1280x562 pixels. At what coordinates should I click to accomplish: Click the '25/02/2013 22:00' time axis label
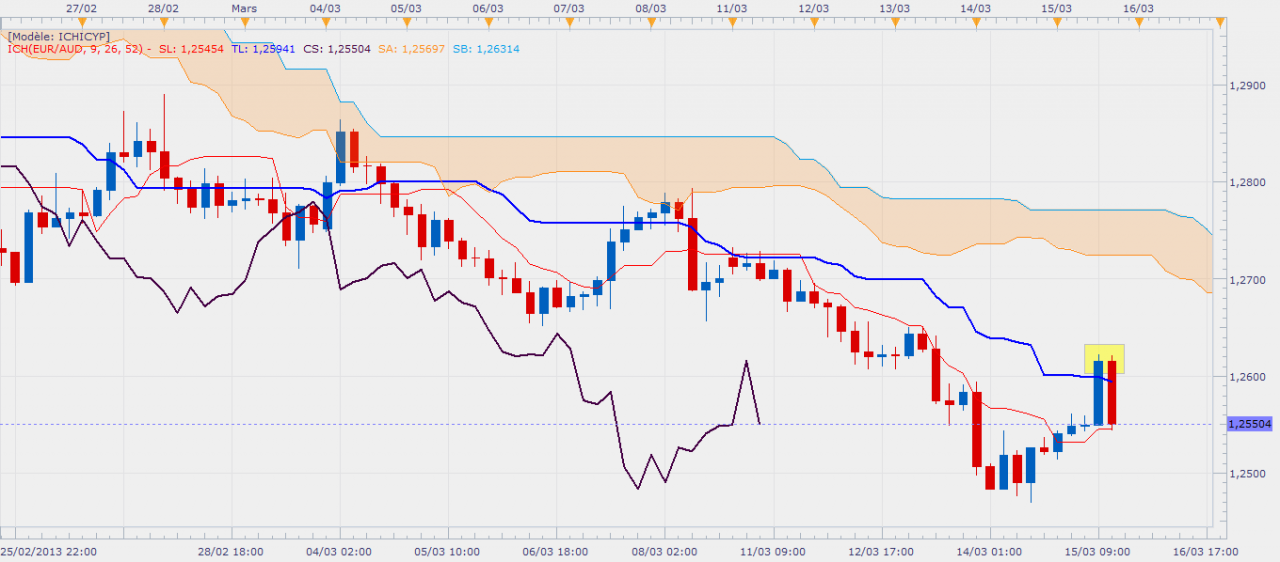[x=48, y=551]
